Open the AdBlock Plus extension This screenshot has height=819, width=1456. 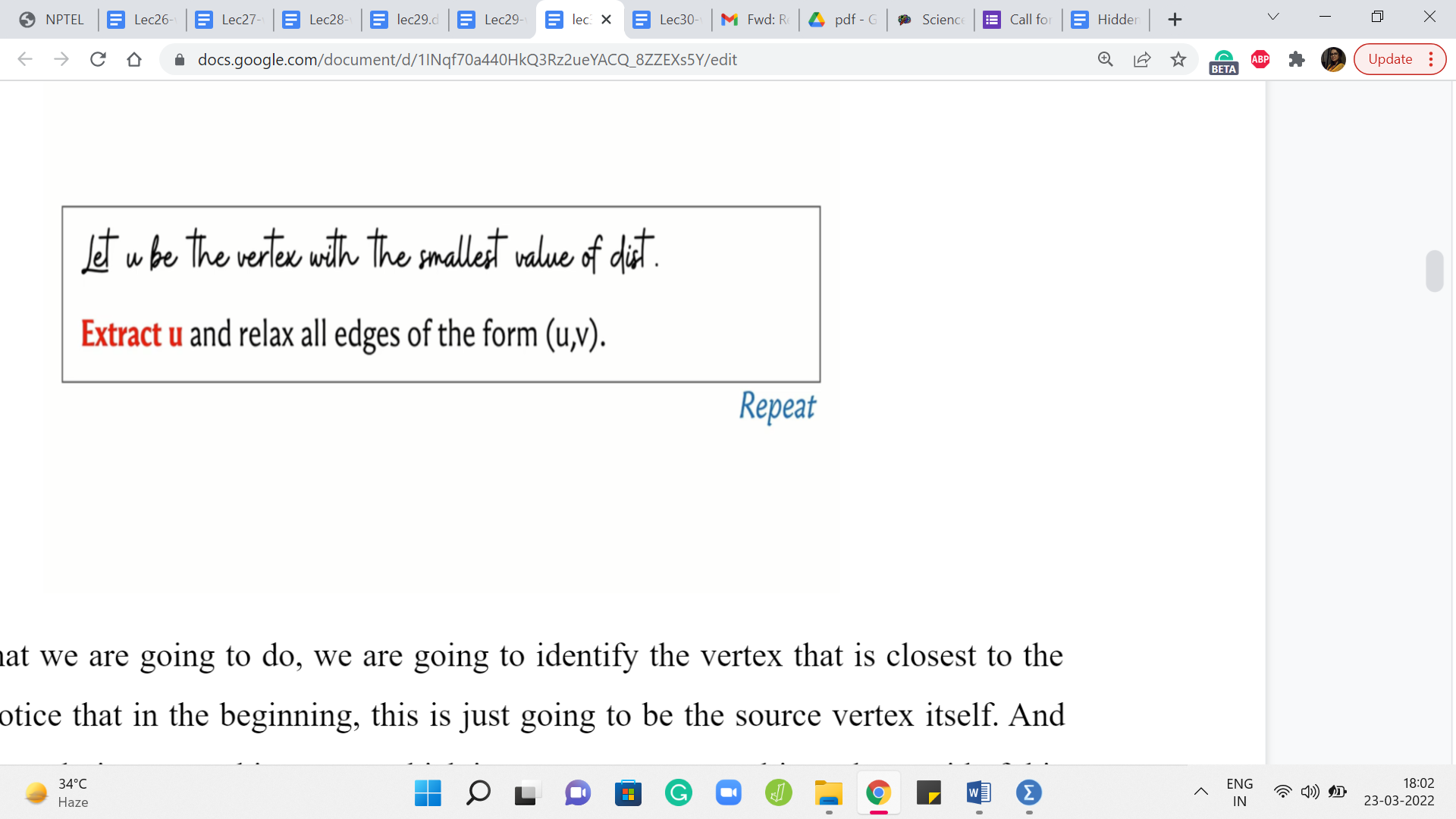(x=1260, y=59)
